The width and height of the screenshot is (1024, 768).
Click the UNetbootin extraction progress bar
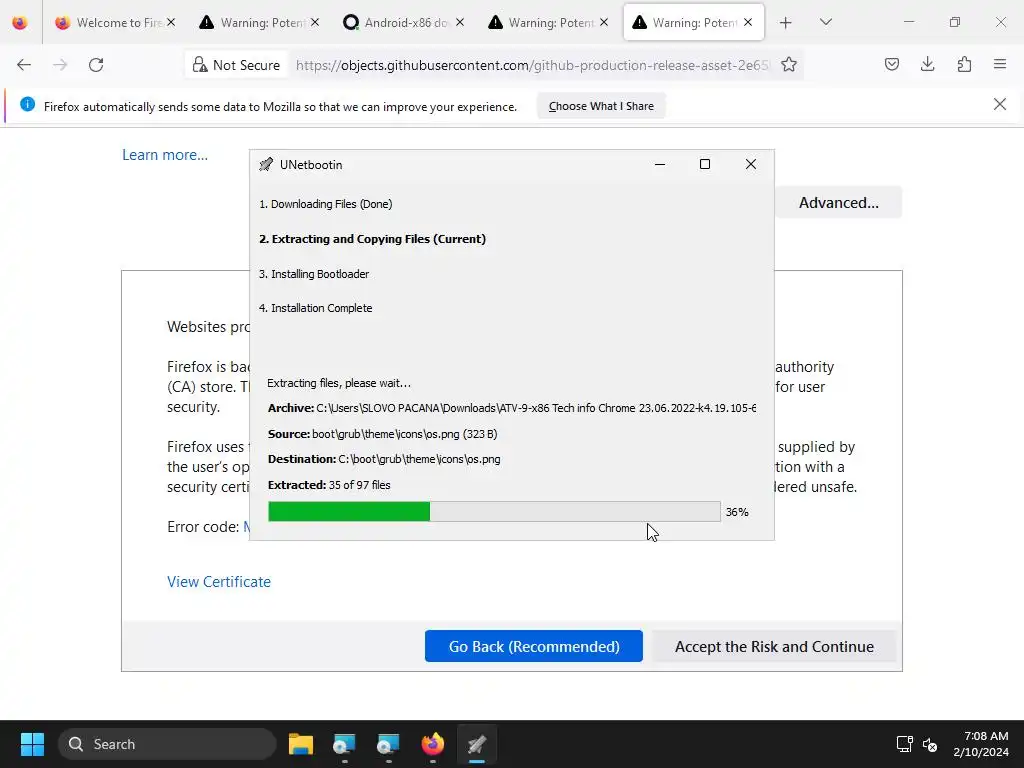494,511
